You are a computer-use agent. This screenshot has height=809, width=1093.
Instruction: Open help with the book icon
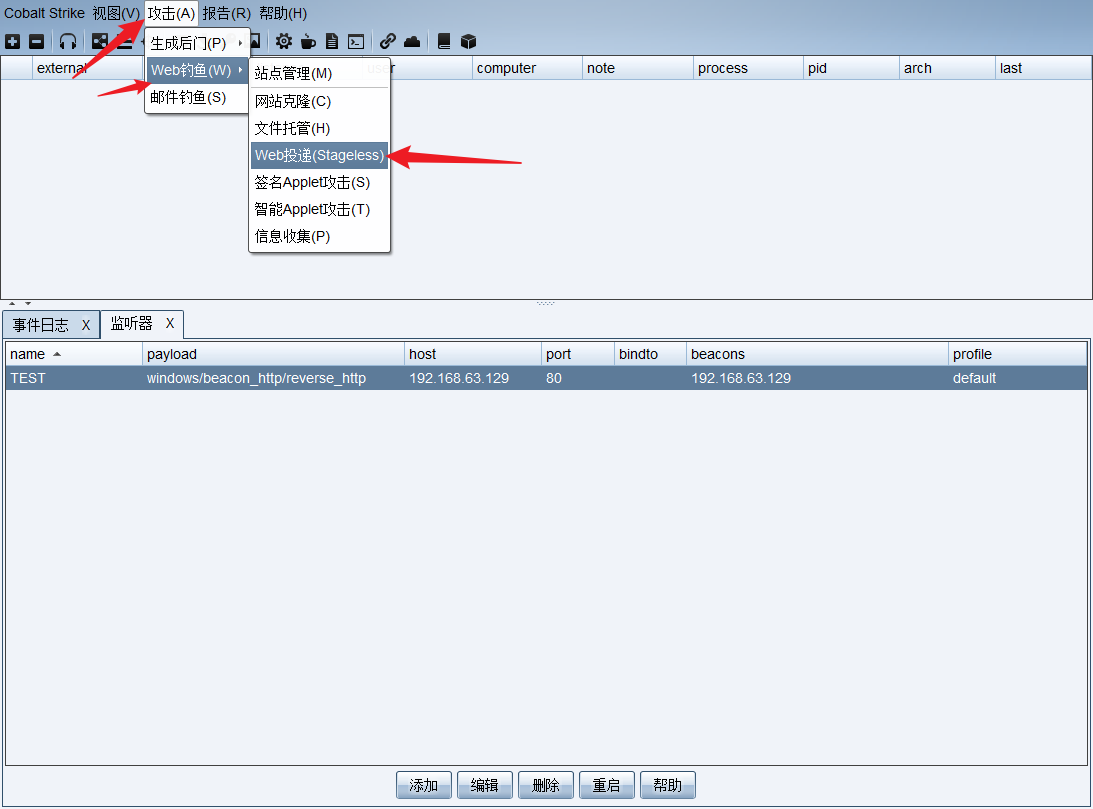[444, 42]
